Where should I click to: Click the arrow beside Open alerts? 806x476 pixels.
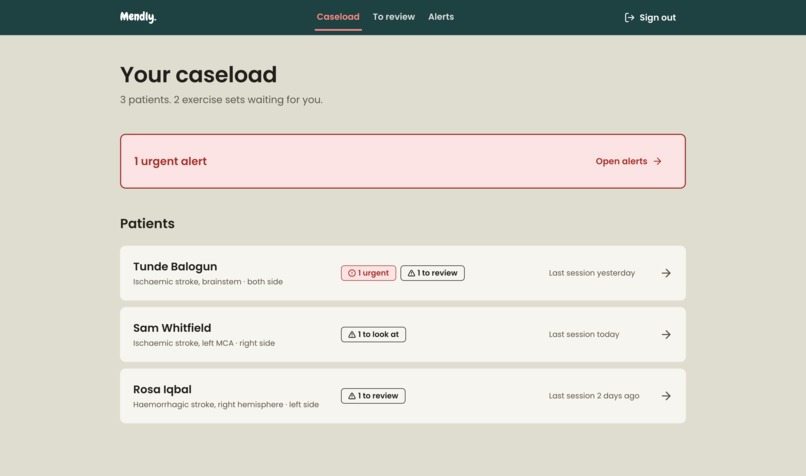(657, 161)
